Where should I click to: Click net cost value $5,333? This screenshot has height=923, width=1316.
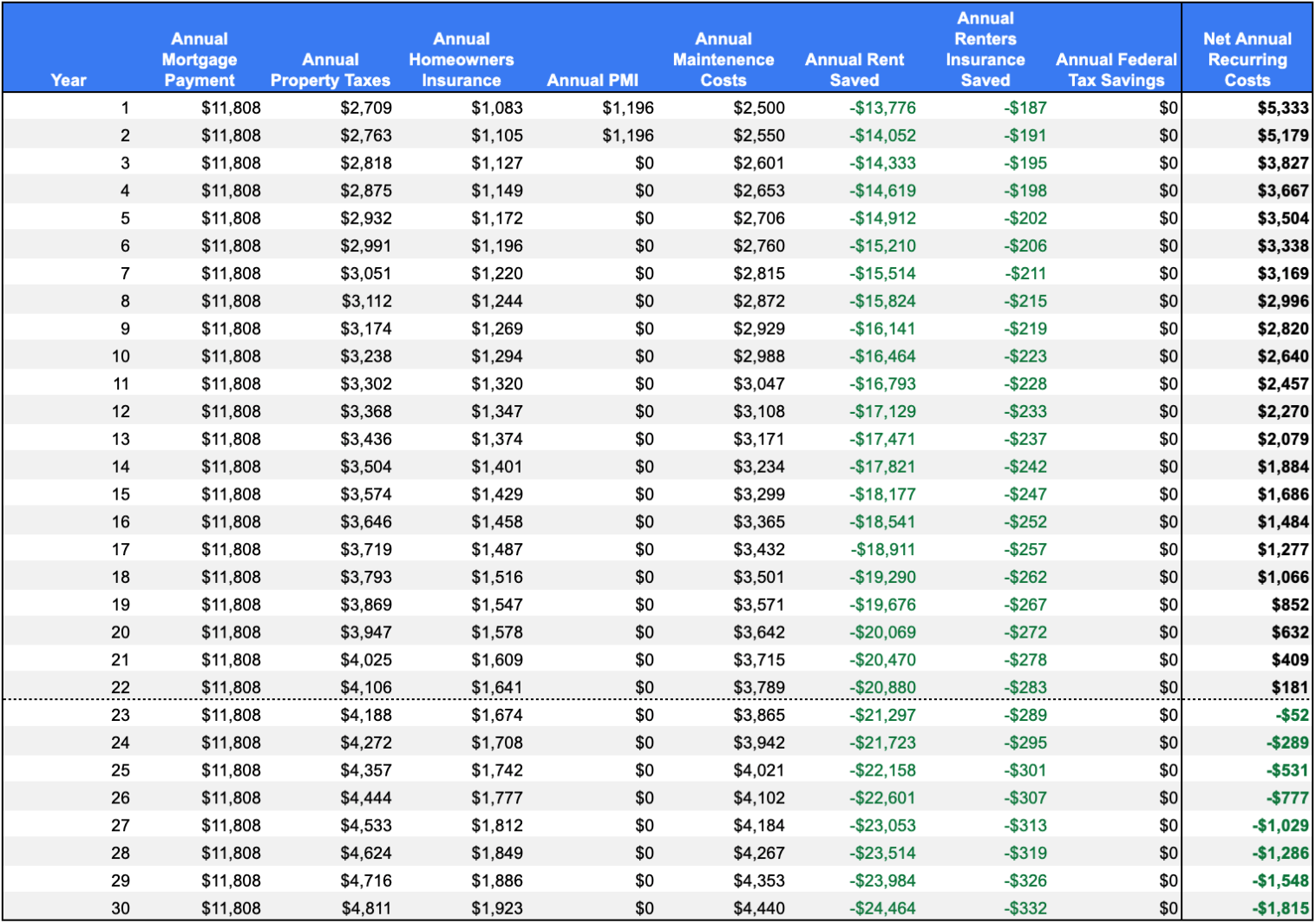1283,108
